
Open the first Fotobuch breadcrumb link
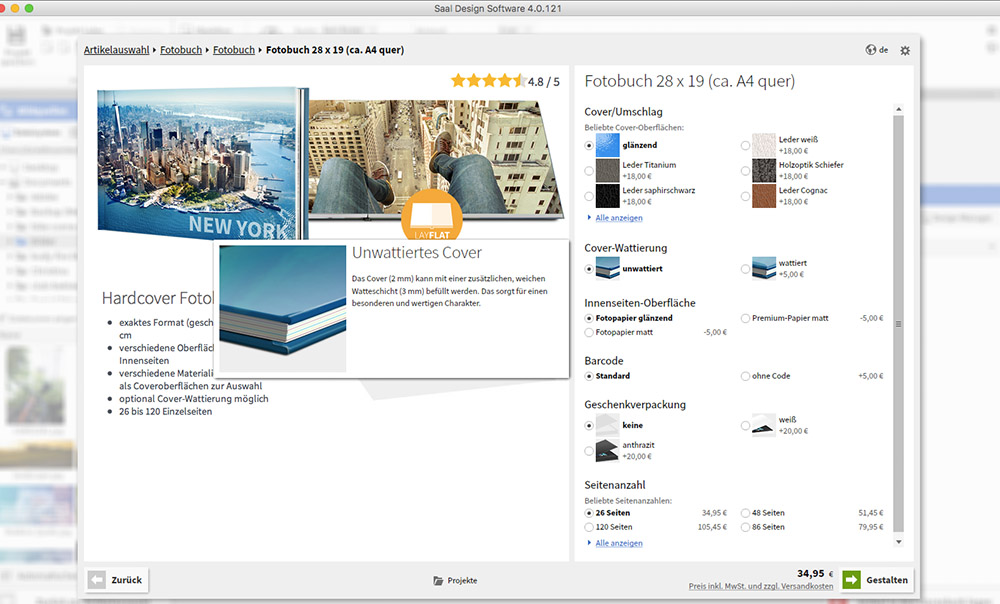[181, 50]
